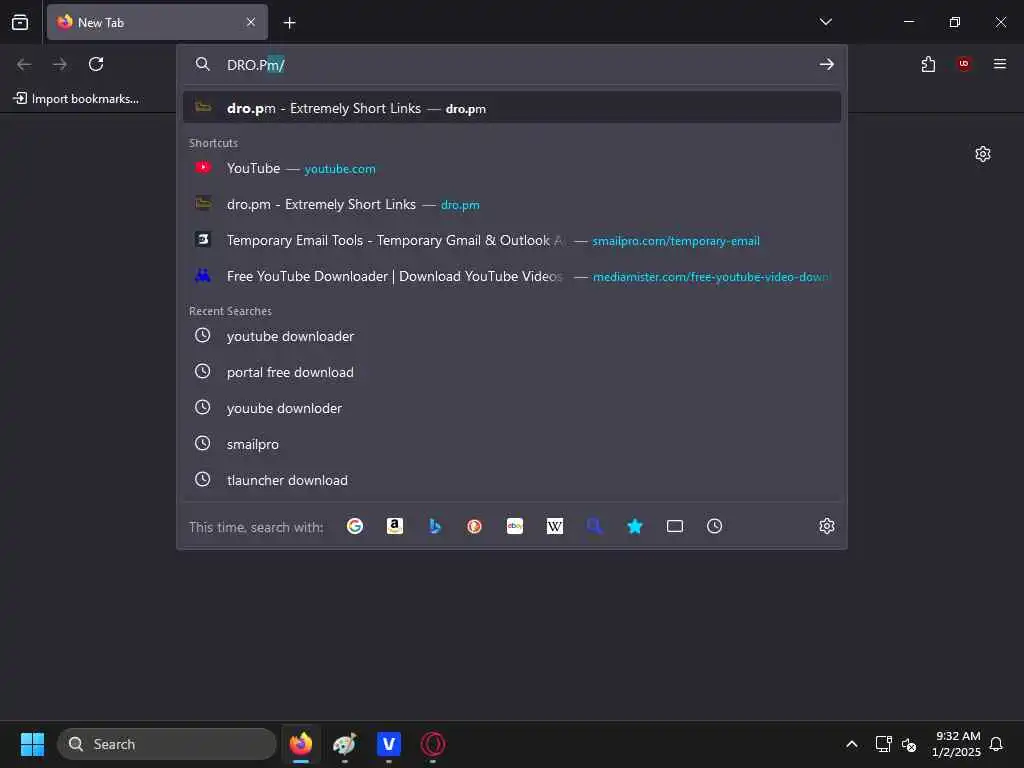Reload the current page
This screenshot has height=768, width=1024.
[96, 64]
